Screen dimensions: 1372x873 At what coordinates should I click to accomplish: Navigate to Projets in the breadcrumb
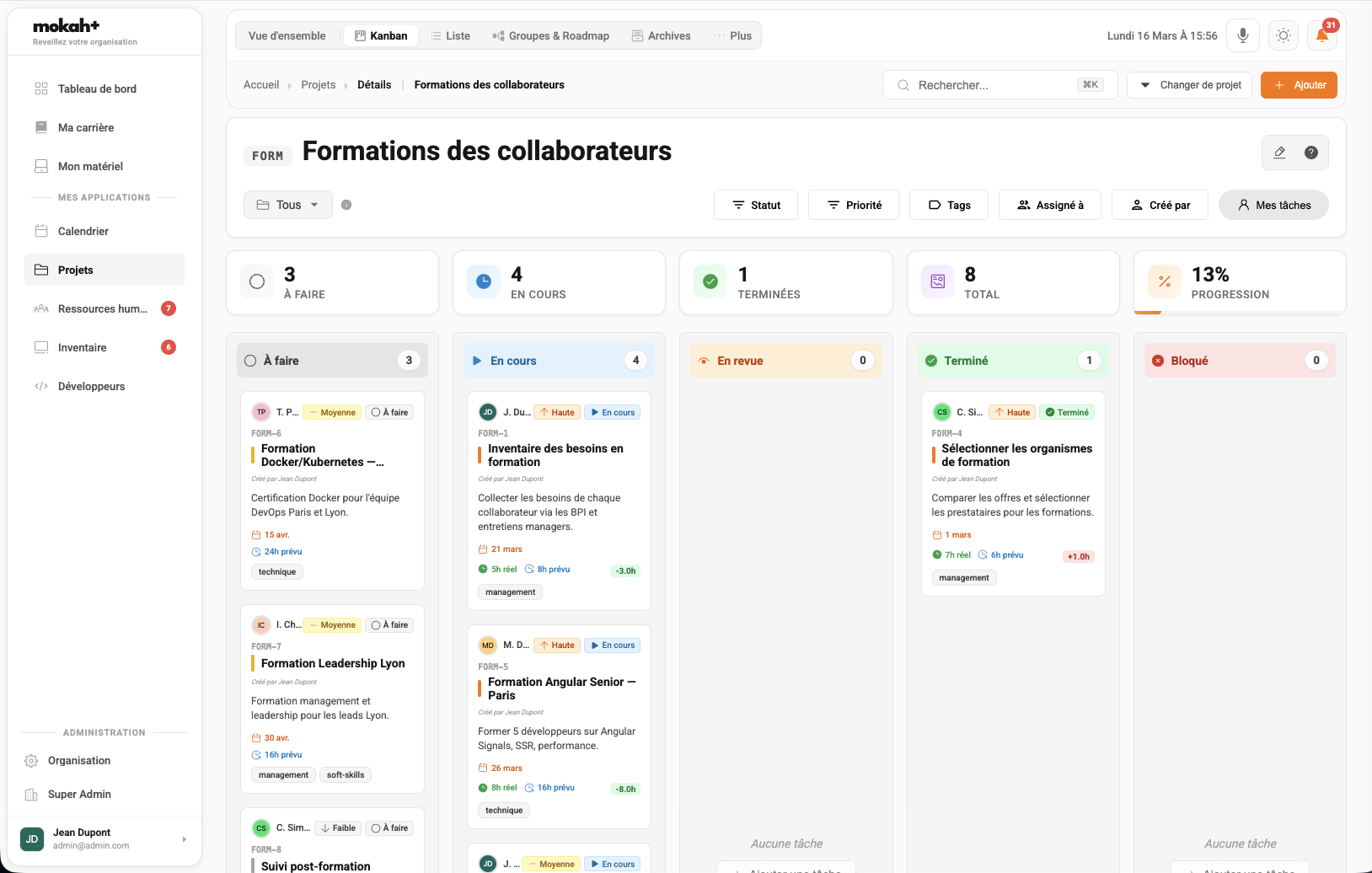coord(318,84)
